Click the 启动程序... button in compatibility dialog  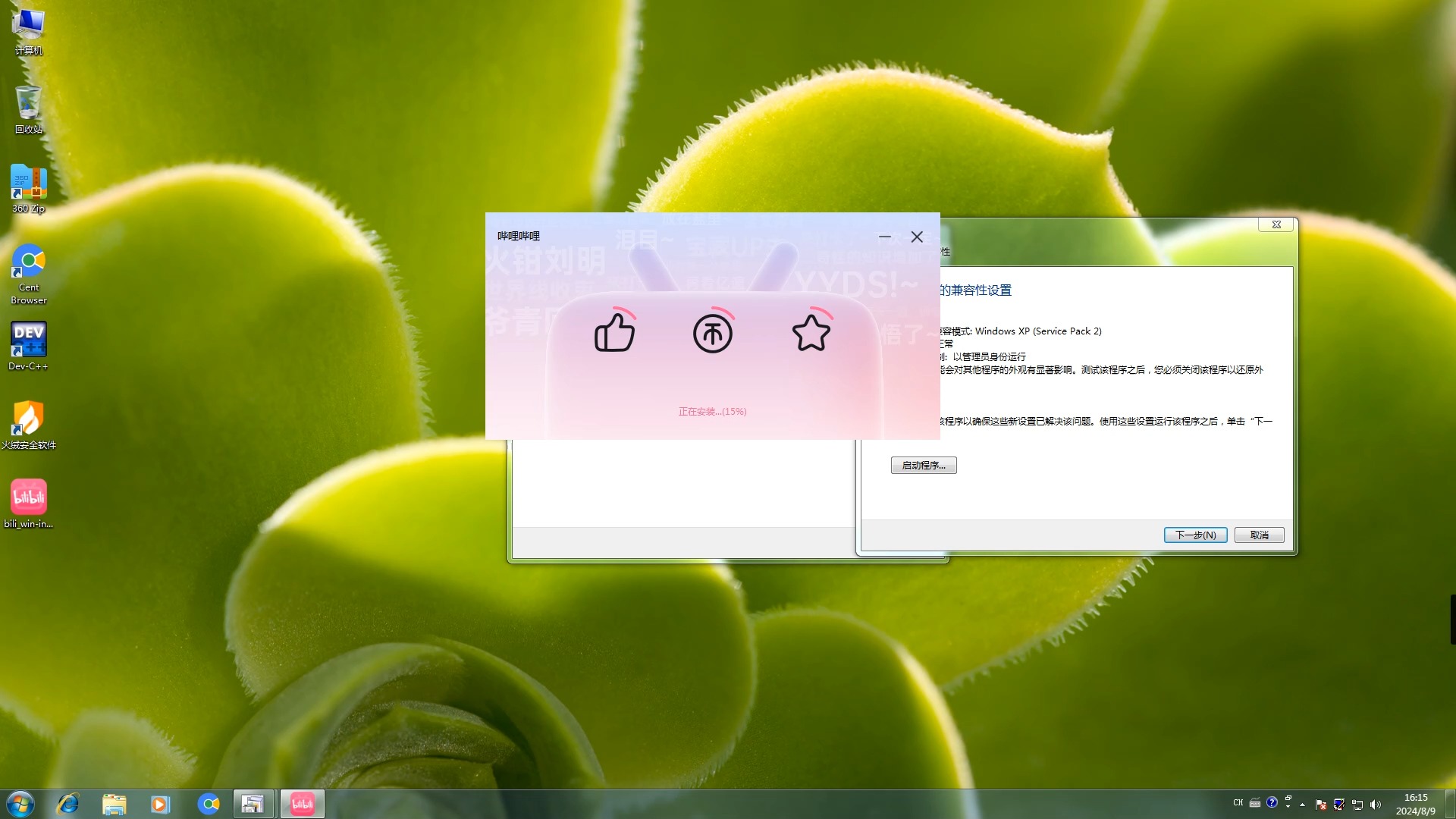coord(924,466)
